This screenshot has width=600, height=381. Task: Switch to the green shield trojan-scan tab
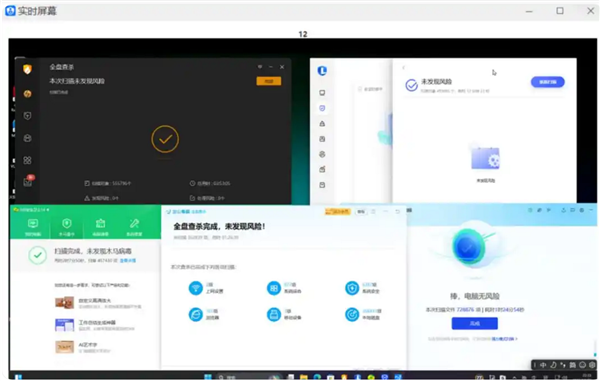(x=67, y=227)
